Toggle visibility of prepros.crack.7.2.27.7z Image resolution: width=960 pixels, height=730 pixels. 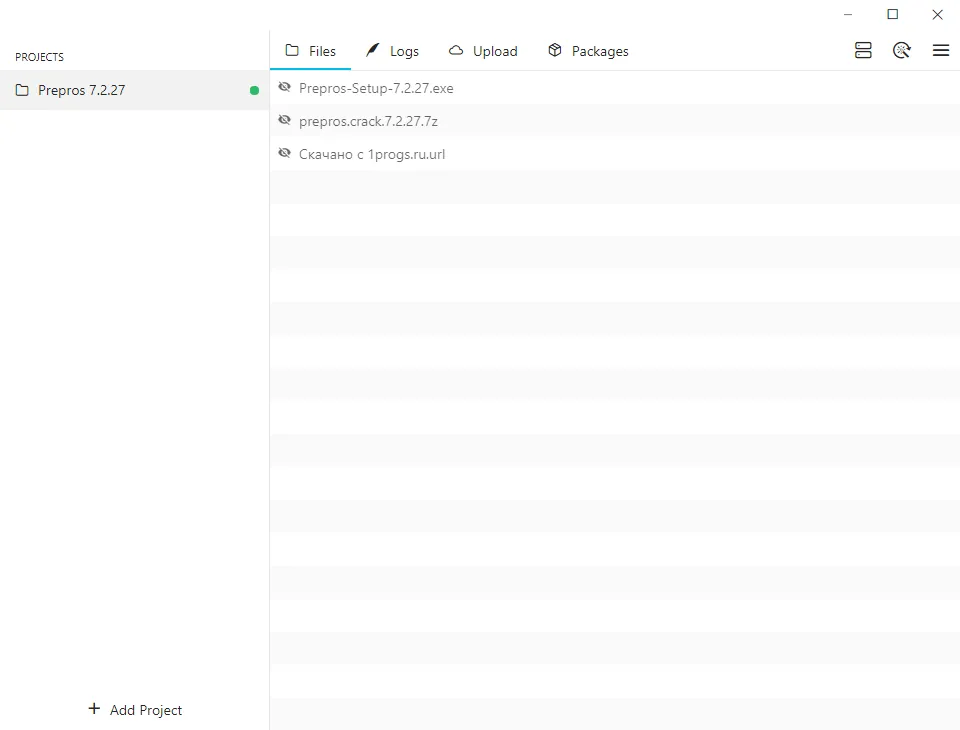(284, 120)
